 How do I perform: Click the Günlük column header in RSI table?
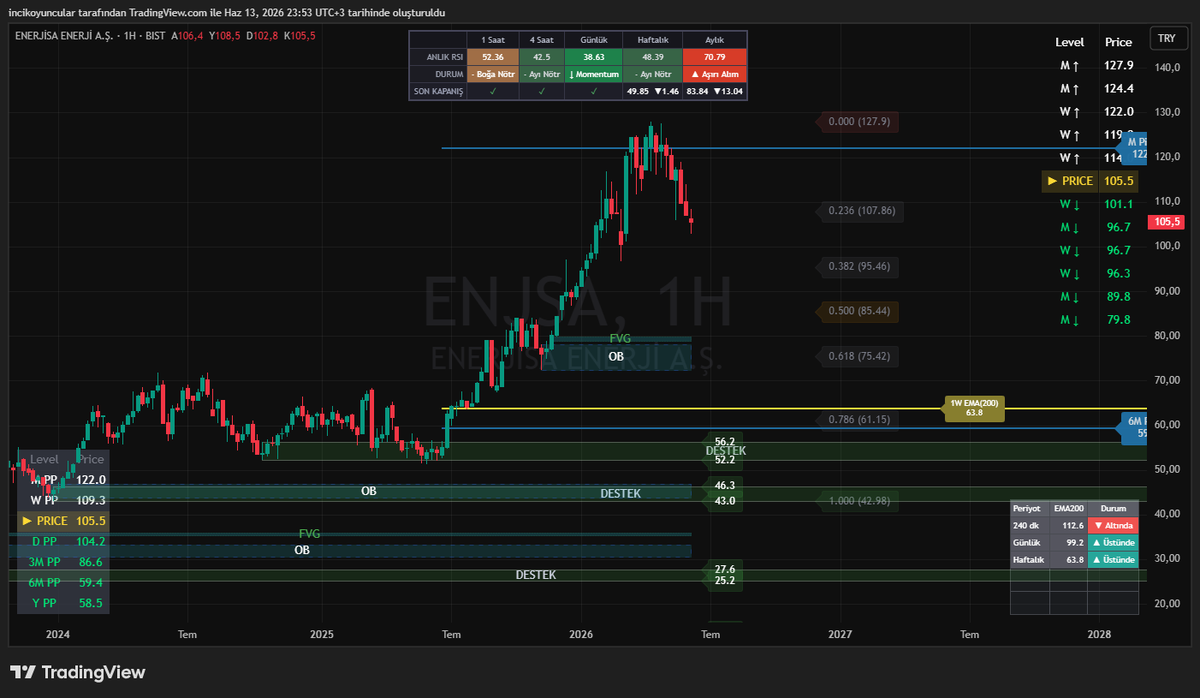[593, 39]
